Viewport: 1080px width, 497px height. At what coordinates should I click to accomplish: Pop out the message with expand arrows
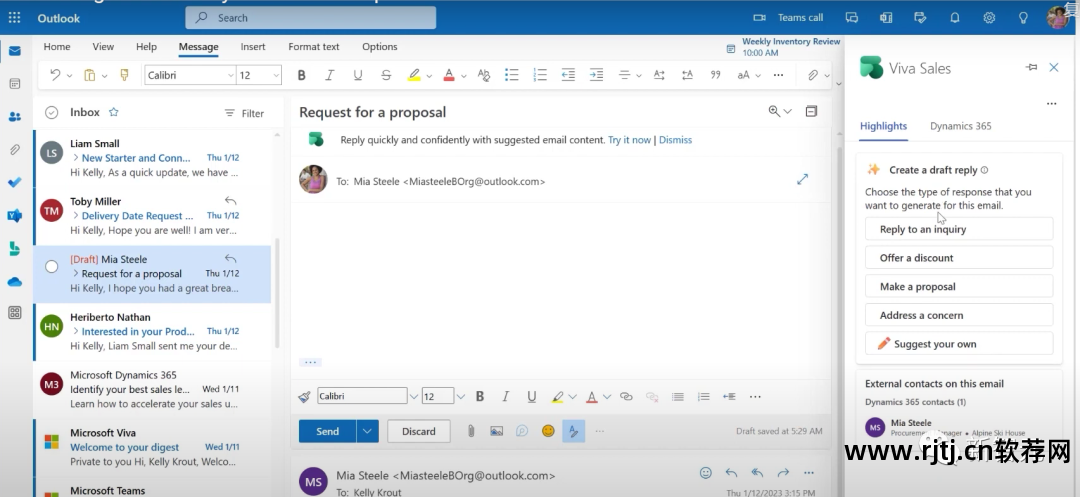click(802, 179)
